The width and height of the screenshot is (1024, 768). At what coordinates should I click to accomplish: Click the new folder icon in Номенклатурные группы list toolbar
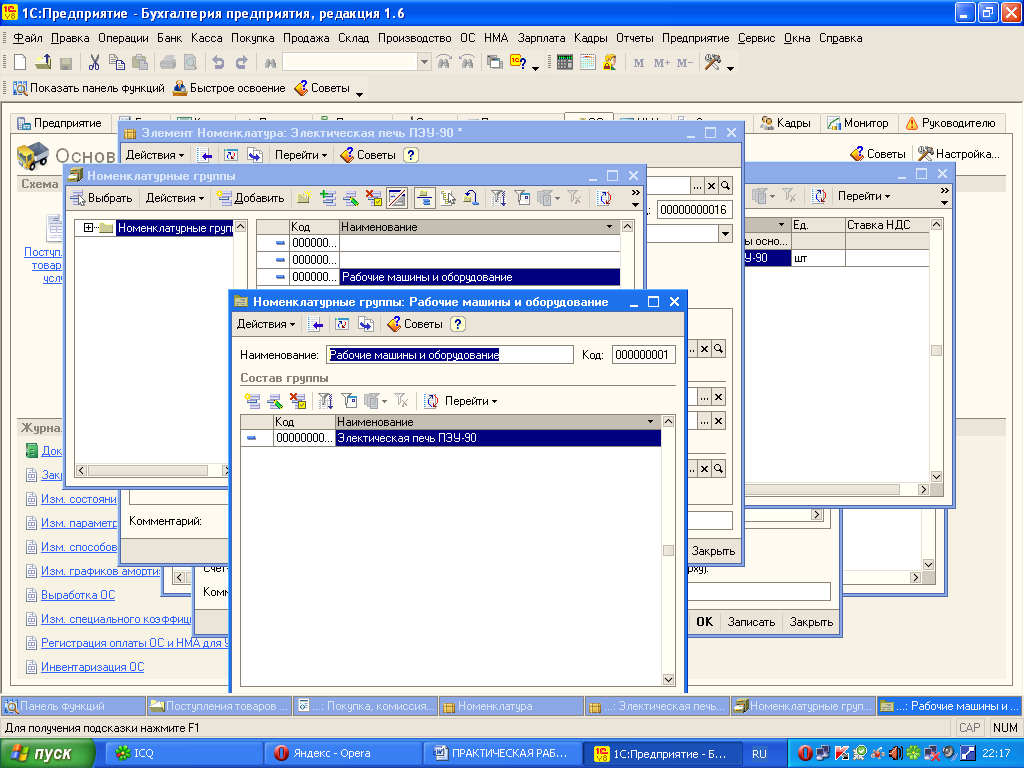[x=303, y=197]
